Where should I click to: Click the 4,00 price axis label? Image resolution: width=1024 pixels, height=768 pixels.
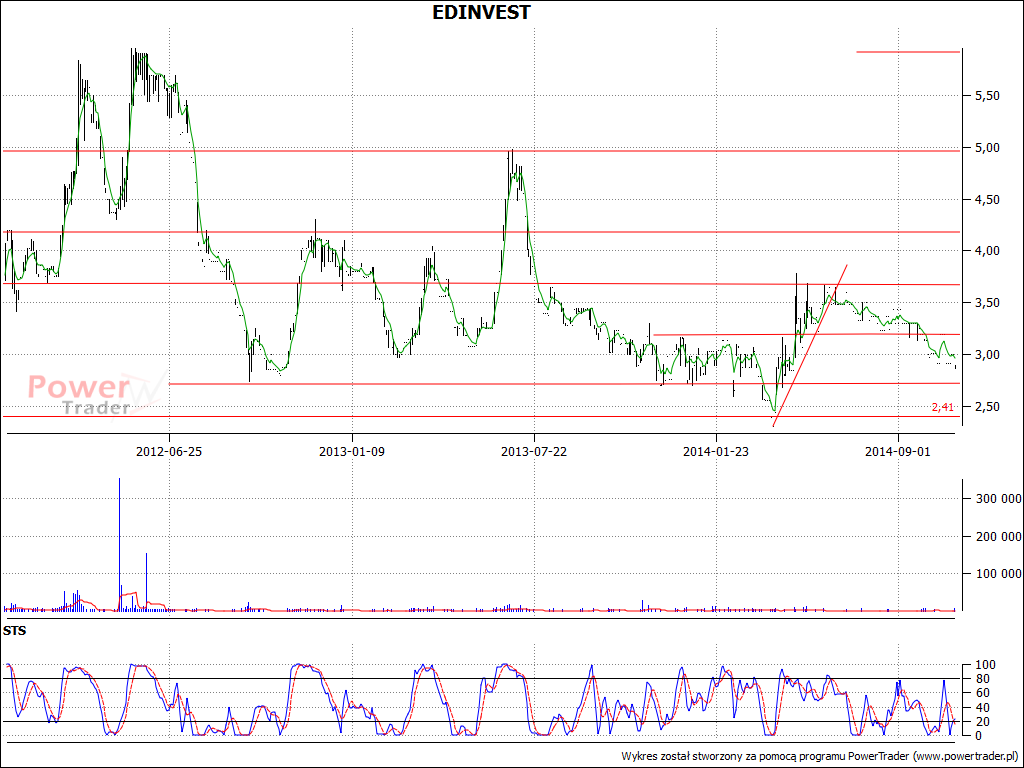coord(987,251)
